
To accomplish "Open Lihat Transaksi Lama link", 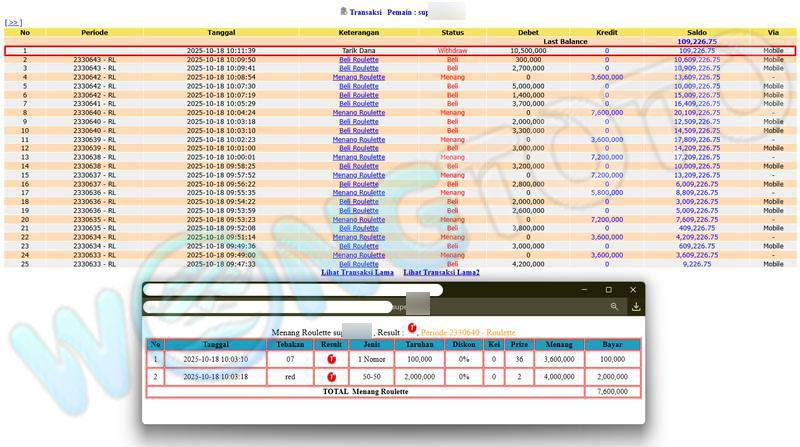I will 357,272.
